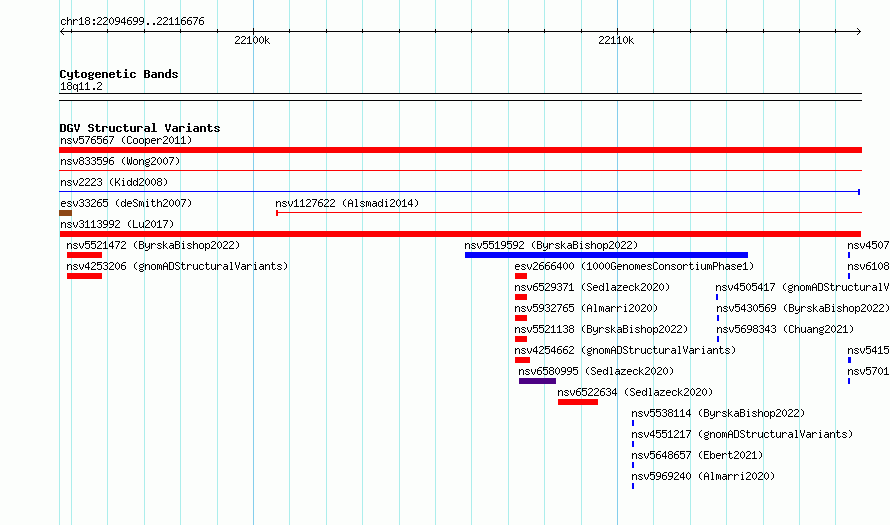Open nsv5521138 (ByrskaBishop2022) label
Viewport: 890px width, 525px height.
[x=601, y=329]
